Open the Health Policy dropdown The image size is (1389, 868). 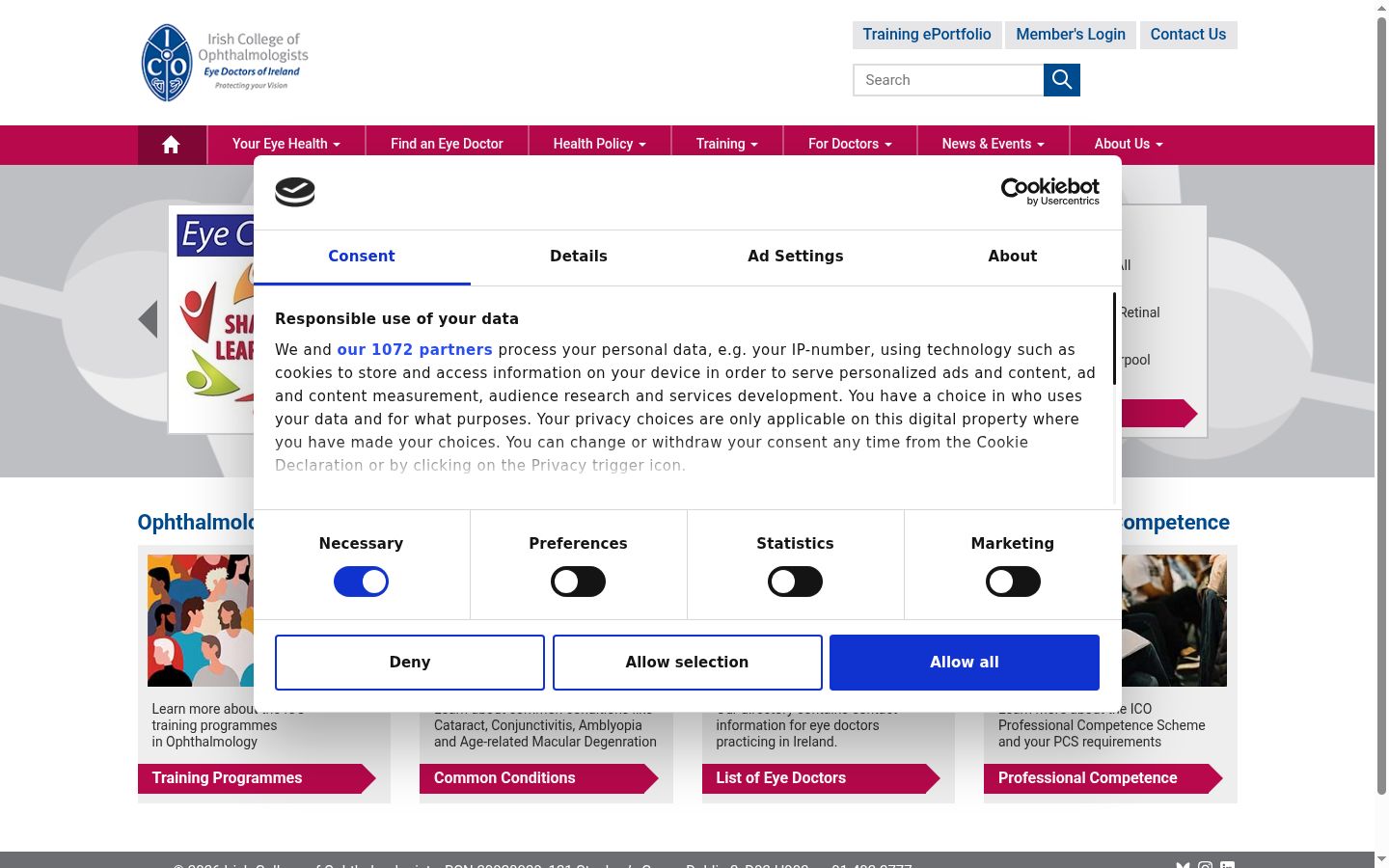click(x=600, y=145)
